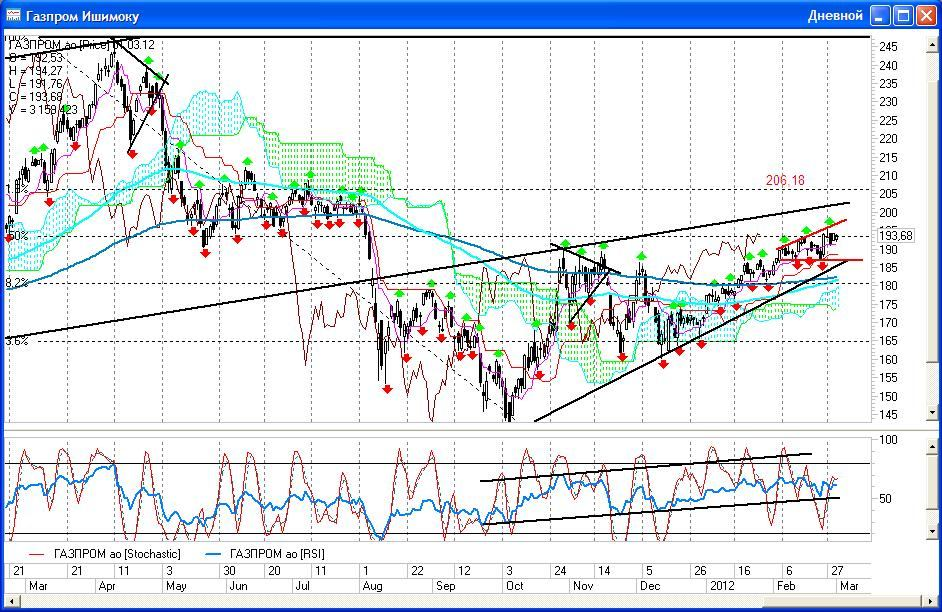The width and height of the screenshot is (942, 612).
Task: Click the Sep month label on the time axis
Action: (x=446, y=586)
